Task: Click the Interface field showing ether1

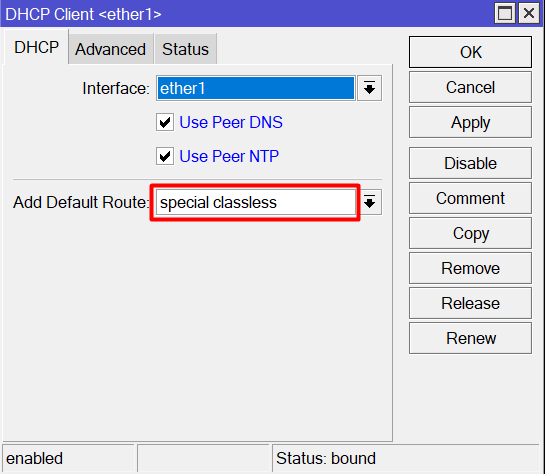Action: pyautogui.click(x=256, y=88)
